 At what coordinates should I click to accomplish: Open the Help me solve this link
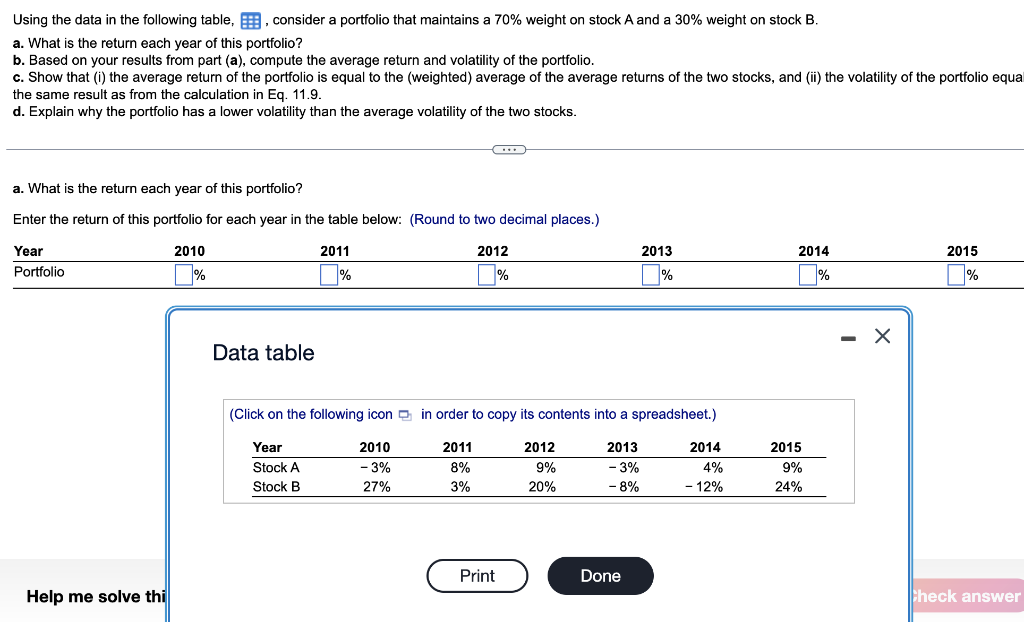click(95, 597)
